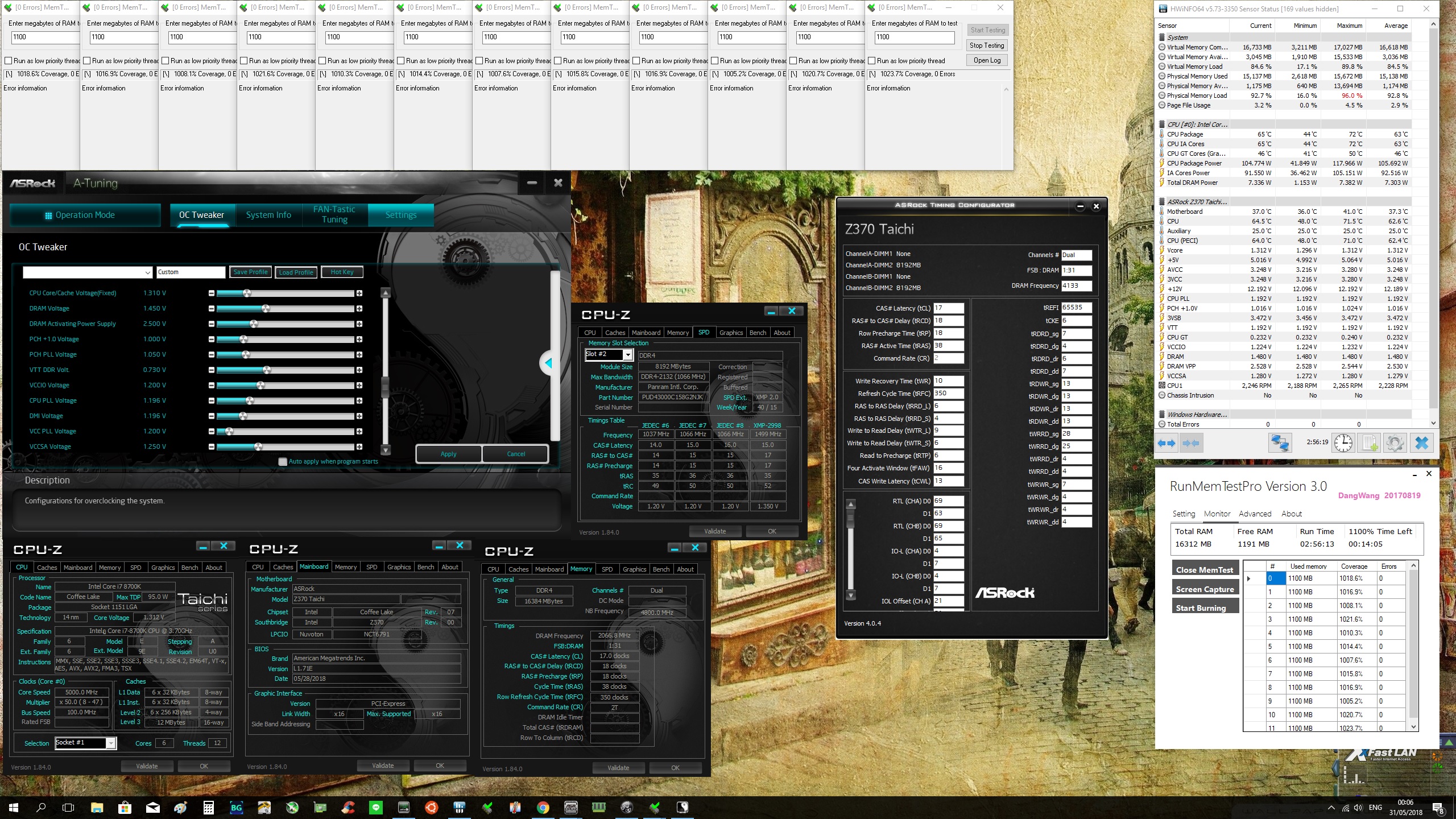Open taskbar search magnifier

[x=41, y=807]
